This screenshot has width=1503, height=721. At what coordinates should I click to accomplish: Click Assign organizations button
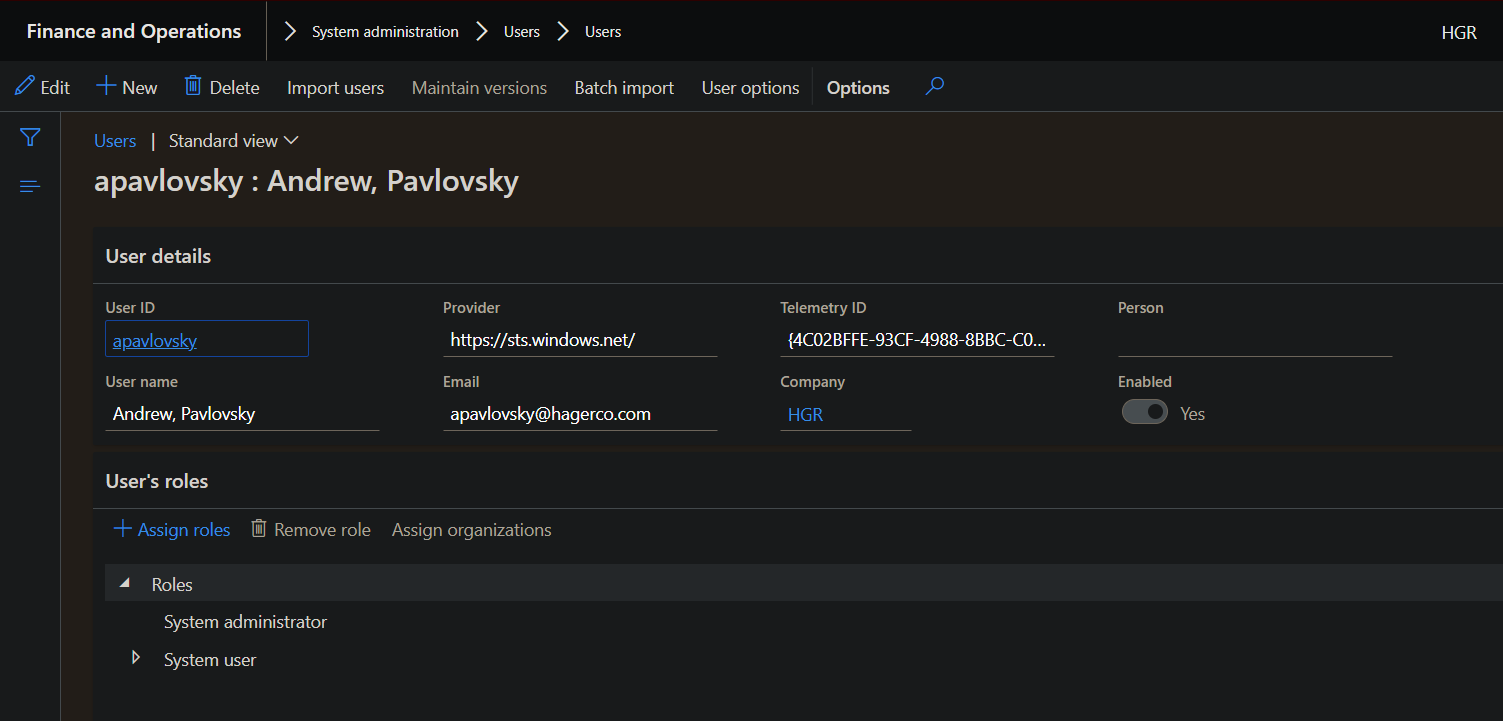(471, 530)
